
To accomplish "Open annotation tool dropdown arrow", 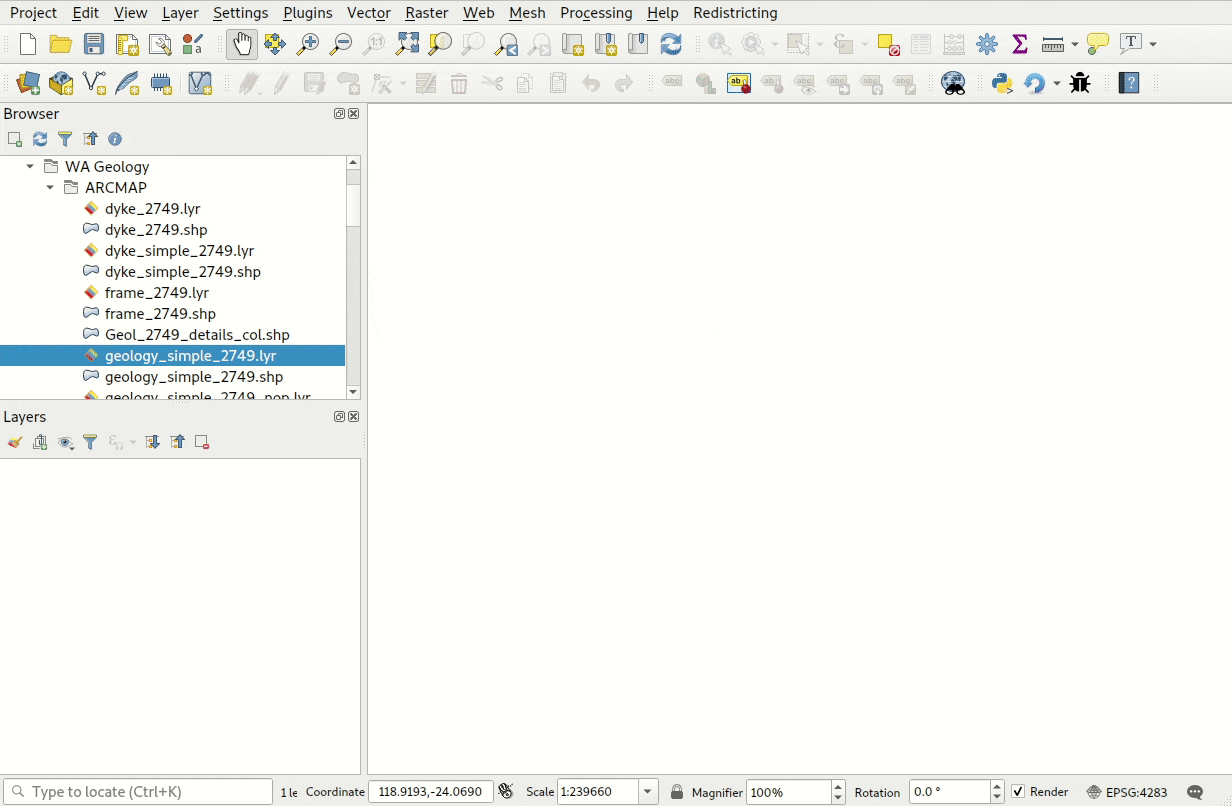I will click(1153, 44).
